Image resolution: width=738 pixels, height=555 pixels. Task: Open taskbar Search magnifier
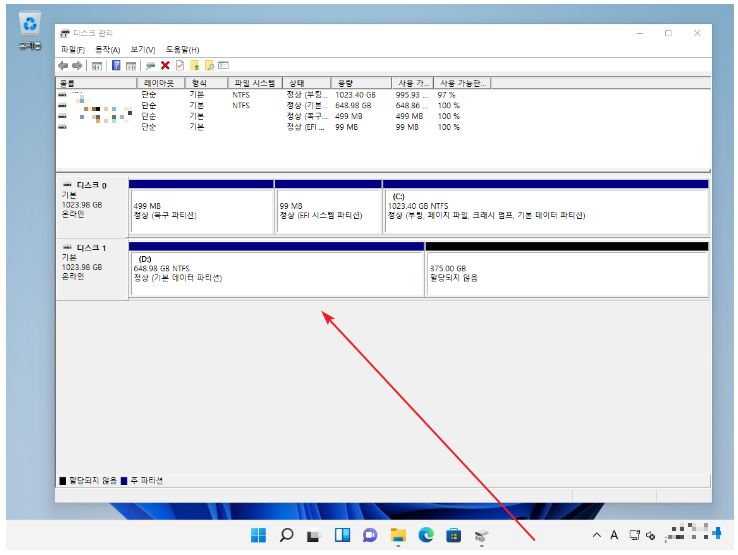(286, 535)
